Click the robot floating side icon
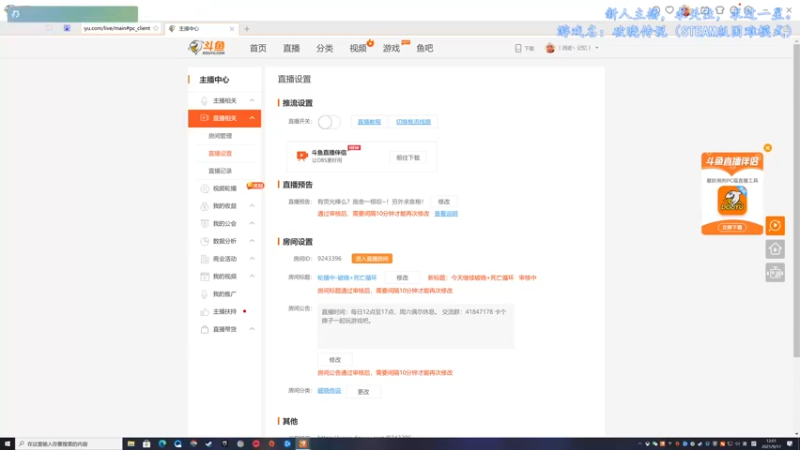This screenshot has height=450, width=800. tap(775, 273)
